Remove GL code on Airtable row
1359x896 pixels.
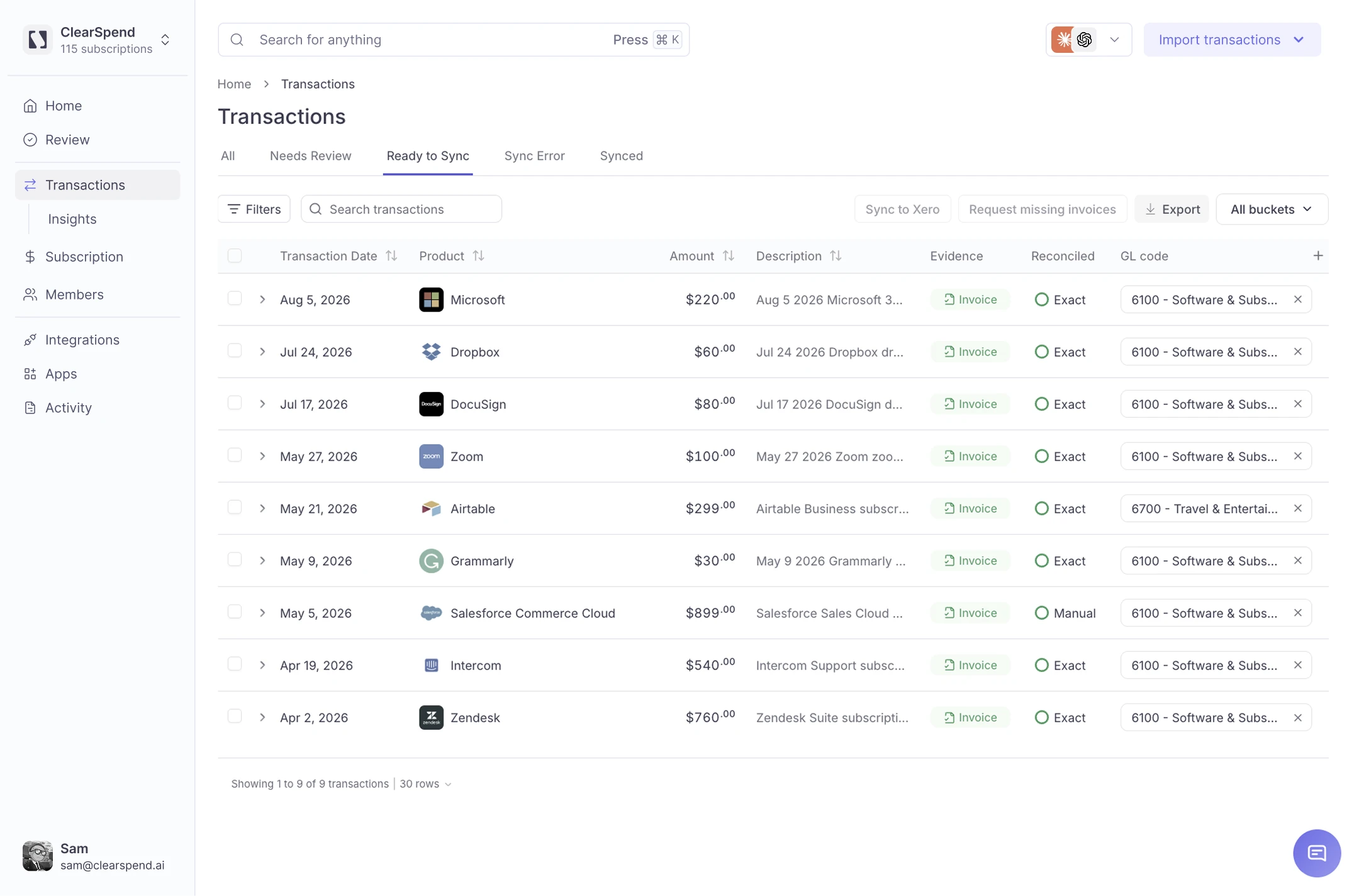coord(1297,508)
